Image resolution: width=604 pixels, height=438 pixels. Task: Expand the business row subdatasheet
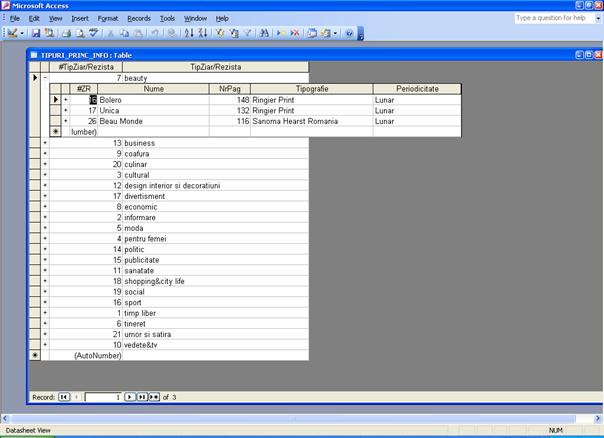(44, 143)
